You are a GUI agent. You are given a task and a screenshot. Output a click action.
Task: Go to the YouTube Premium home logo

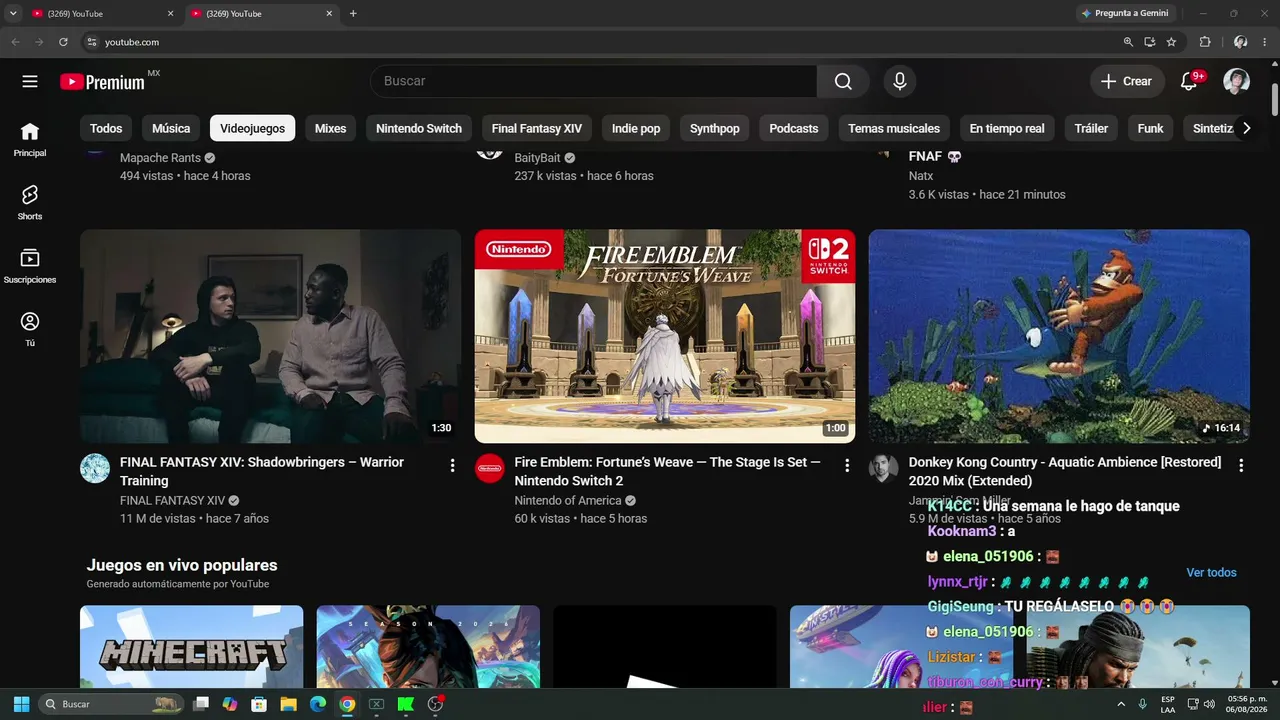[103, 82]
